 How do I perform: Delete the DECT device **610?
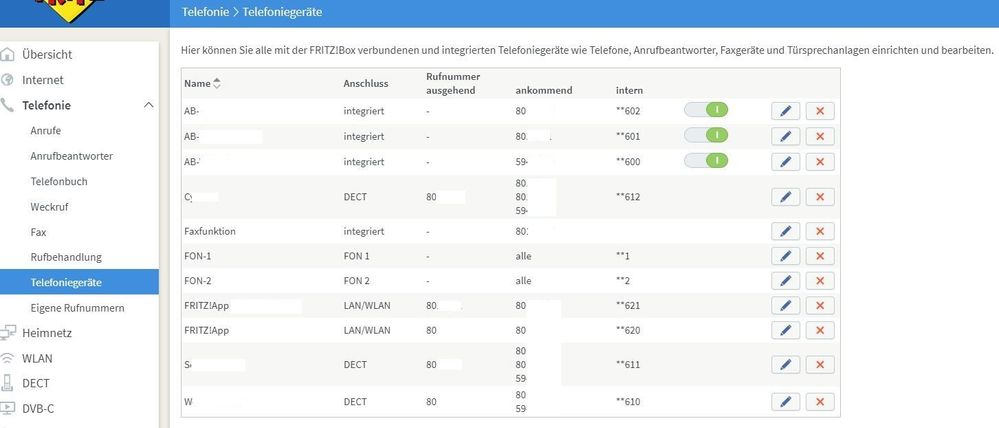click(x=819, y=402)
